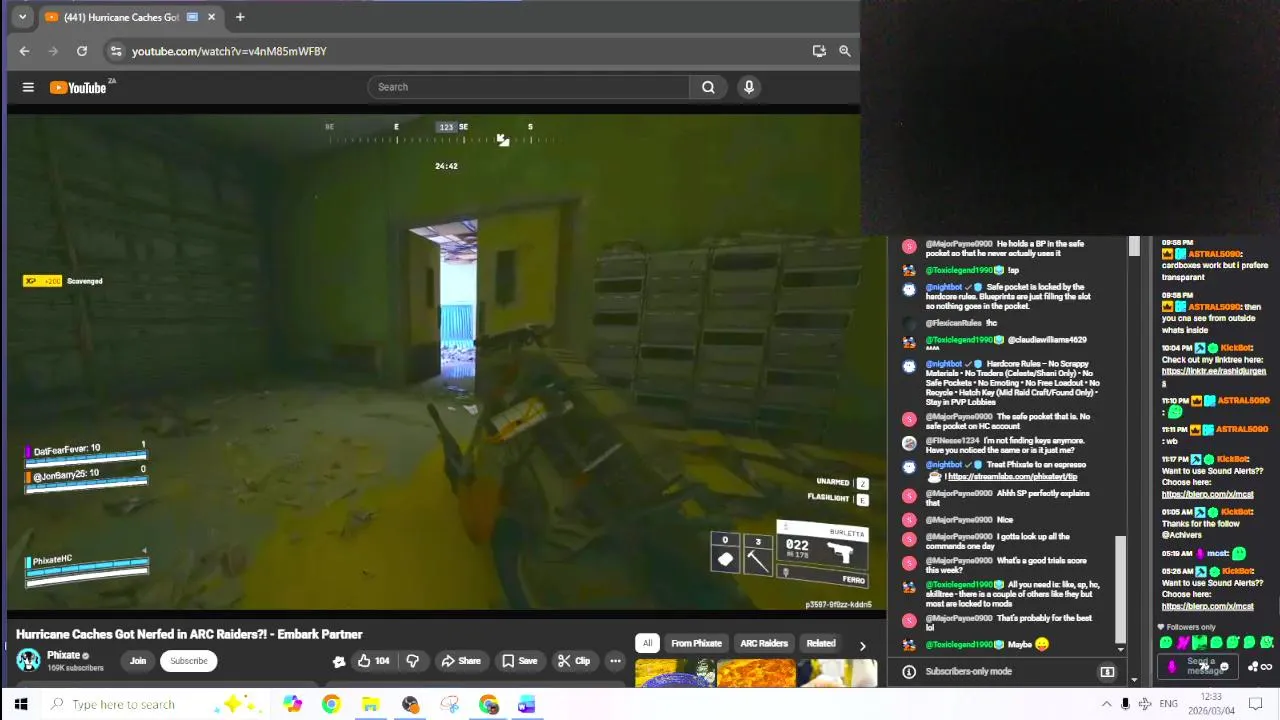Click @MajorPayne0900 on the 'Nice' message

tap(958, 520)
